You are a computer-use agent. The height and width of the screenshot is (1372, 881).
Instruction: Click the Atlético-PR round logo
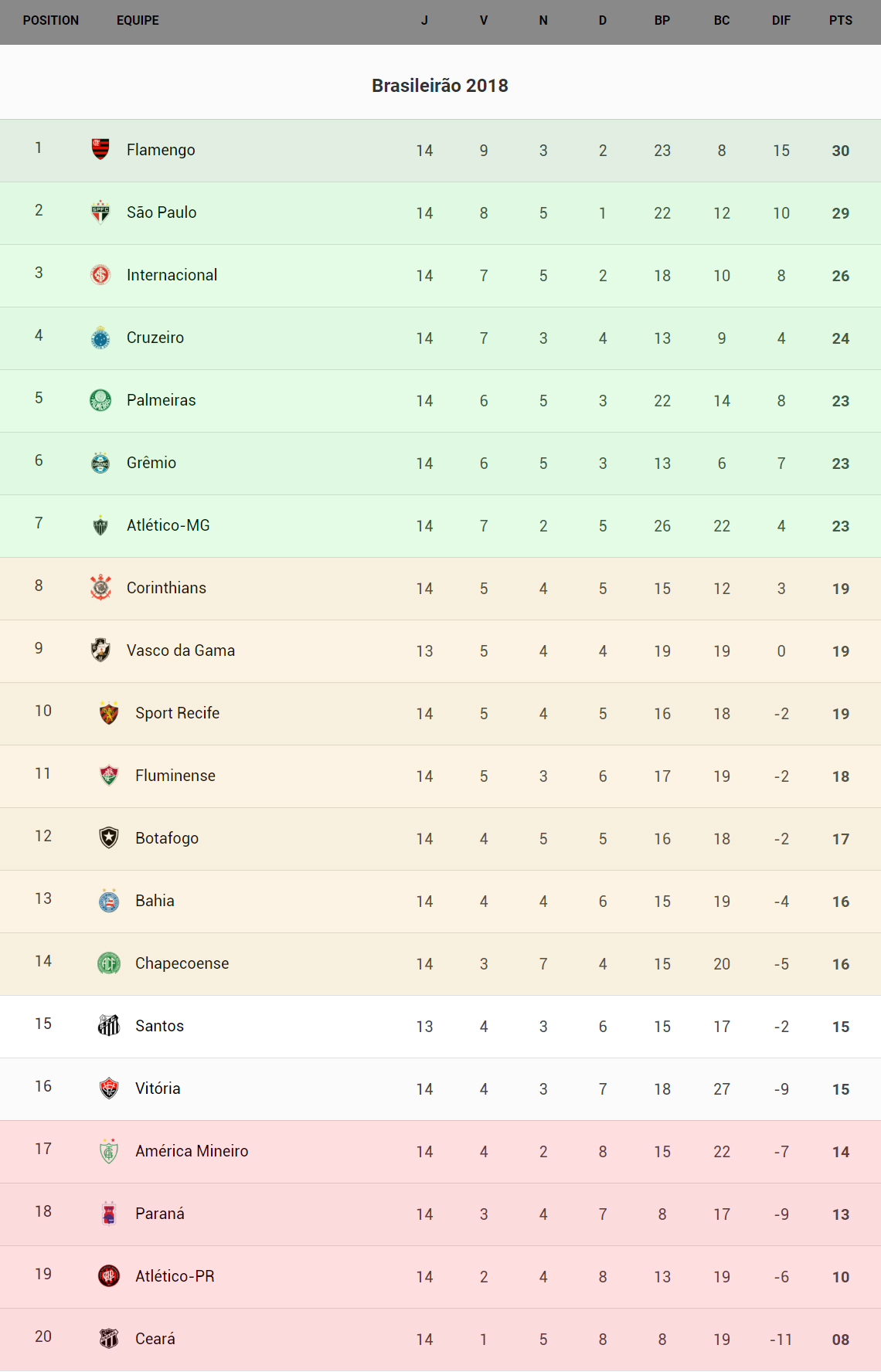109,1275
